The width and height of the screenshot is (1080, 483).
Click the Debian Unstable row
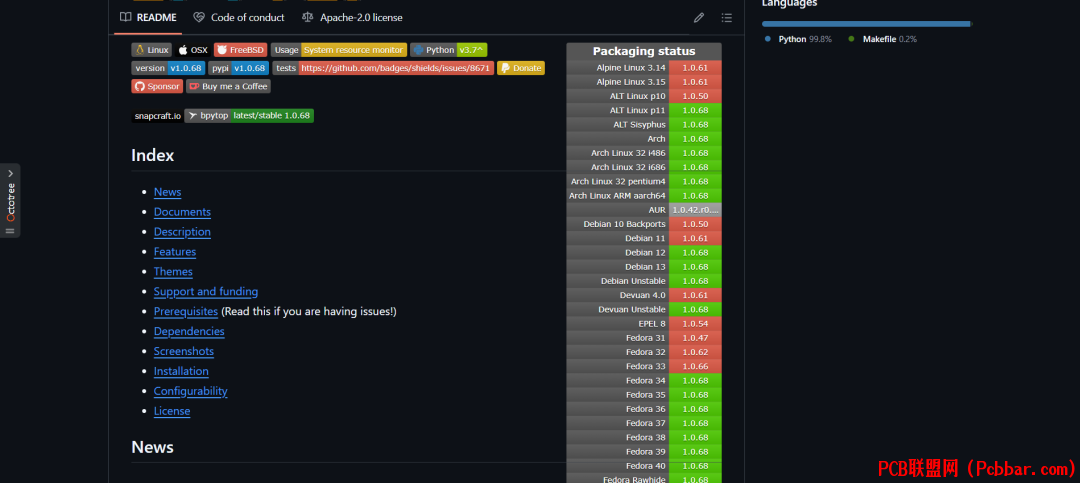644,281
